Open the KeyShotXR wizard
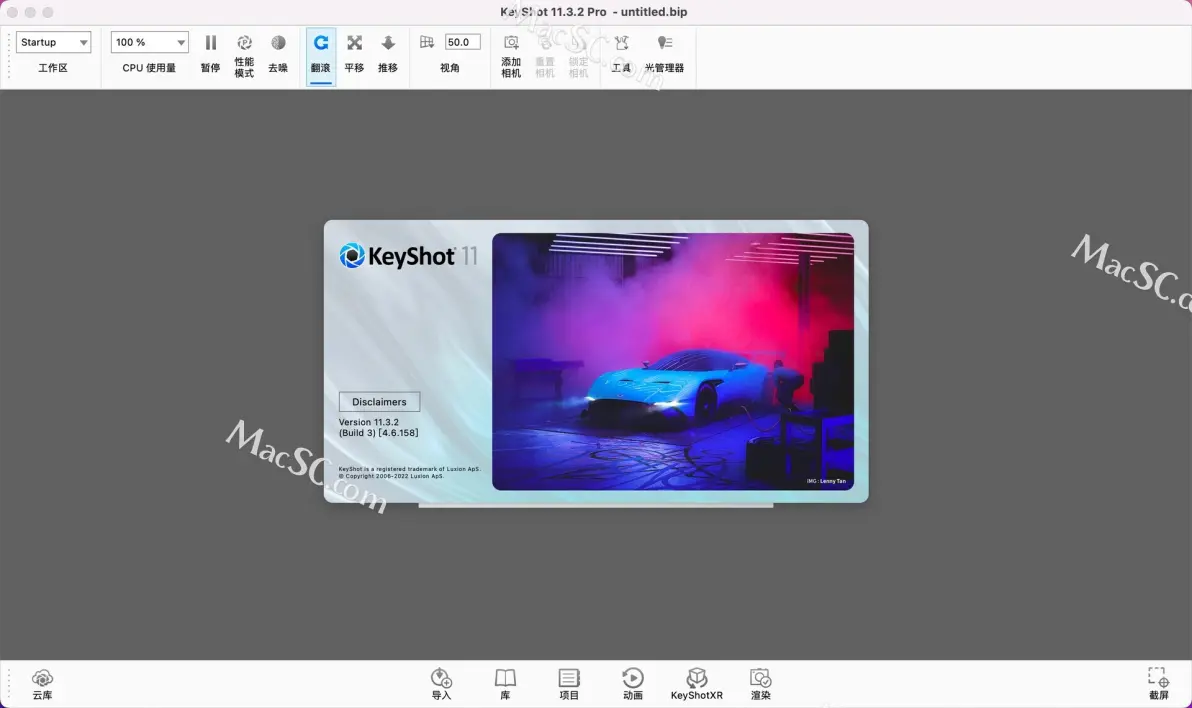 point(696,684)
